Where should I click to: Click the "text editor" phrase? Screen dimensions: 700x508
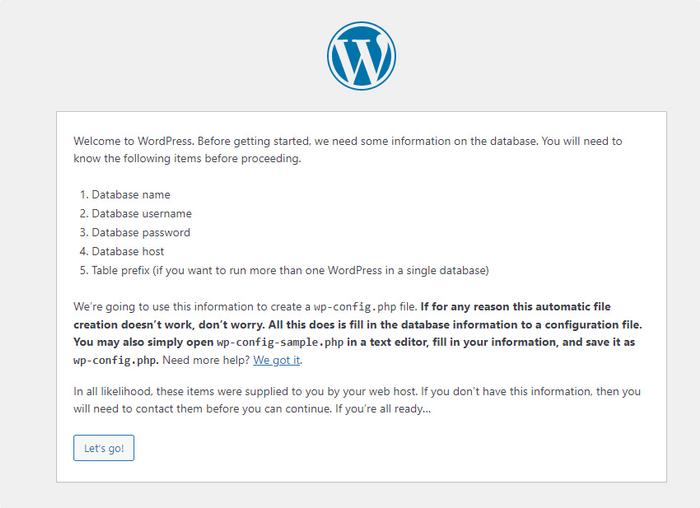coord(382,342)
